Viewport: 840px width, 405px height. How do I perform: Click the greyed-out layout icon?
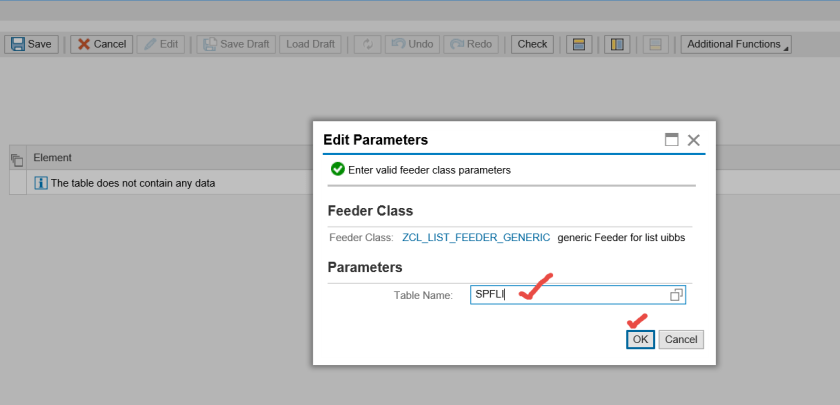655,44
